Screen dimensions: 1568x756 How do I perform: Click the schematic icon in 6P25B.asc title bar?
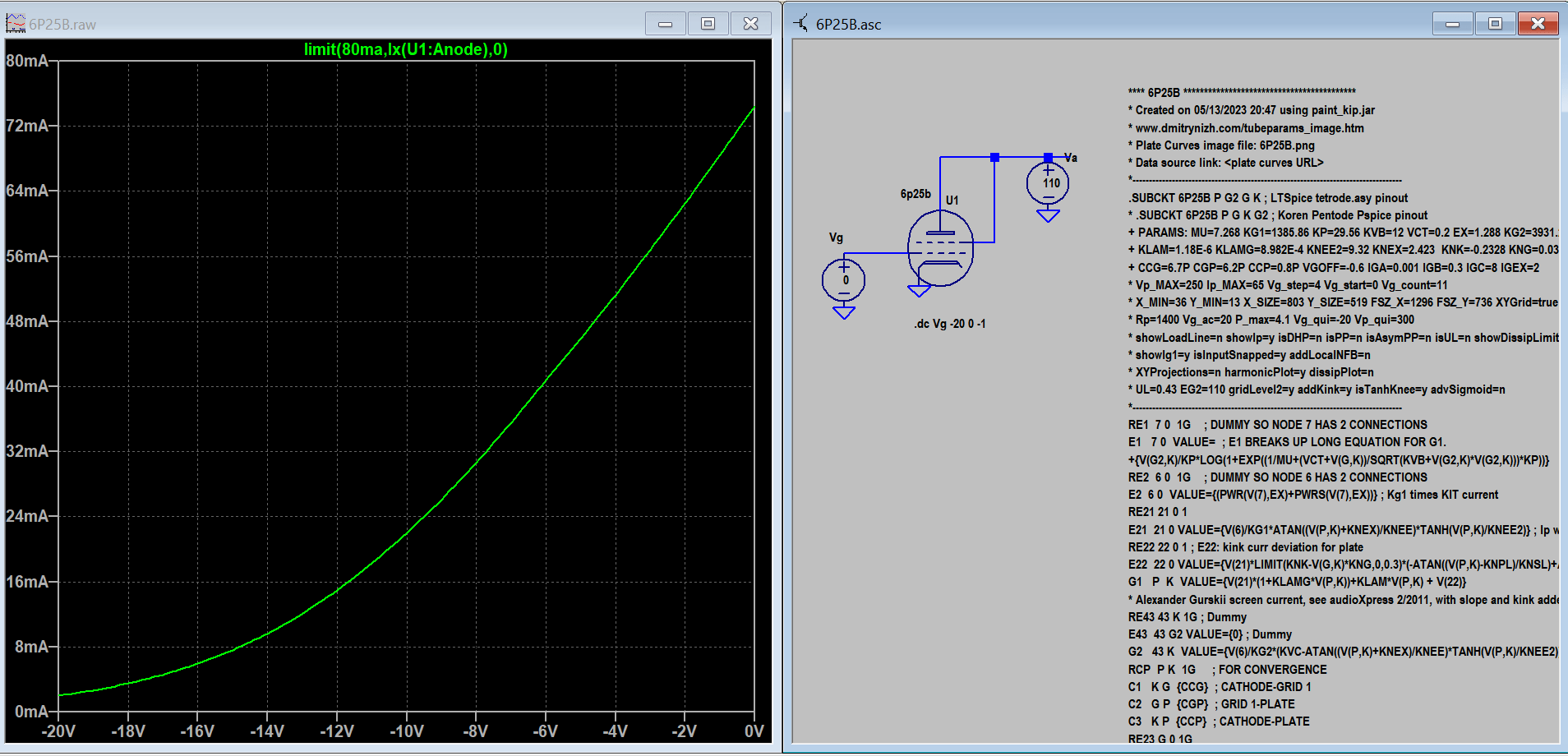click(x=800, y=23)
